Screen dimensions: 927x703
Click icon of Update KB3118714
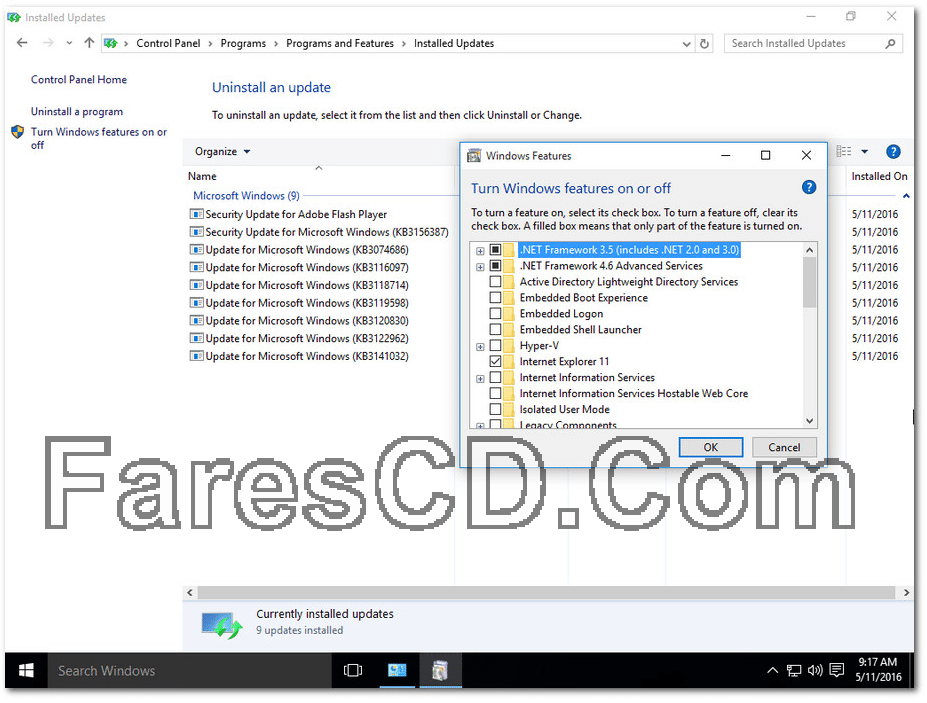point(196,285)
